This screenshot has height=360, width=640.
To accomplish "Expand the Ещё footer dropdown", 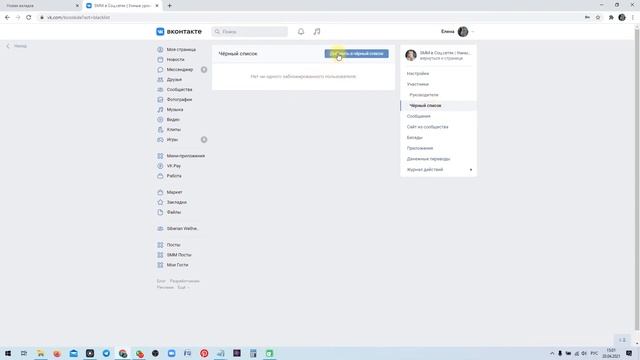I will (183, 287).
